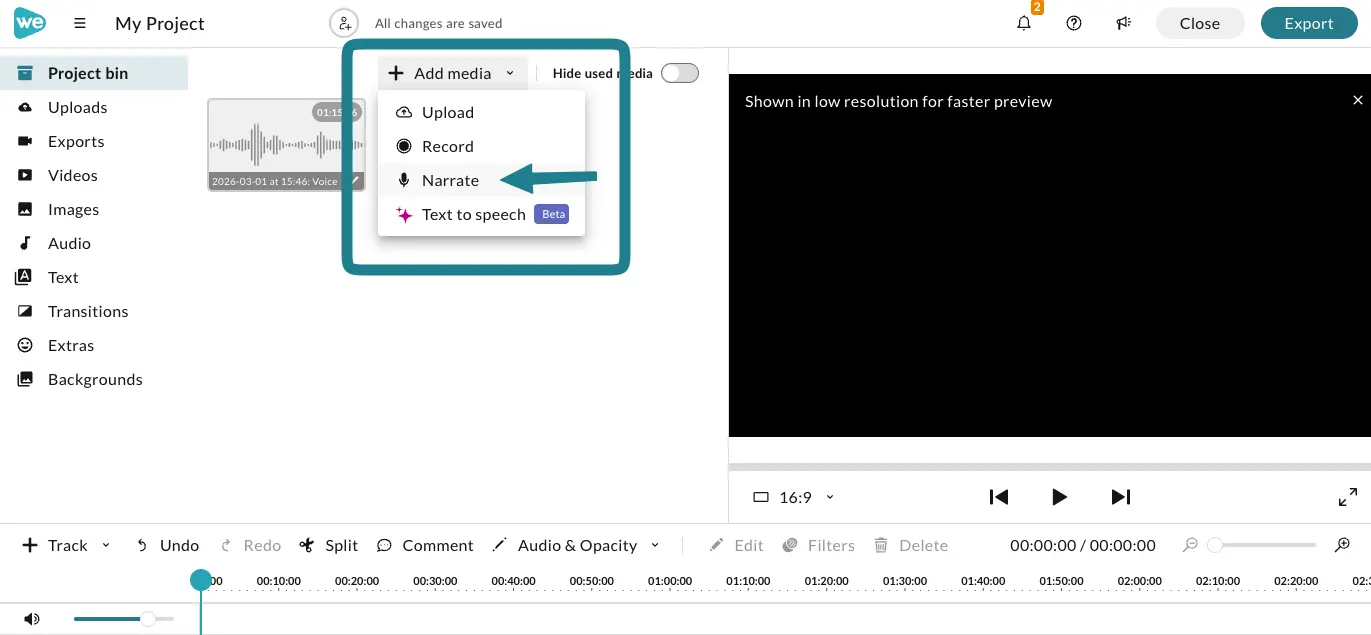Click the 00:00:00 / 00:00:00 timecode display
The height and width of the screenshot is (635, 1371).
(x=1083, y=545)
